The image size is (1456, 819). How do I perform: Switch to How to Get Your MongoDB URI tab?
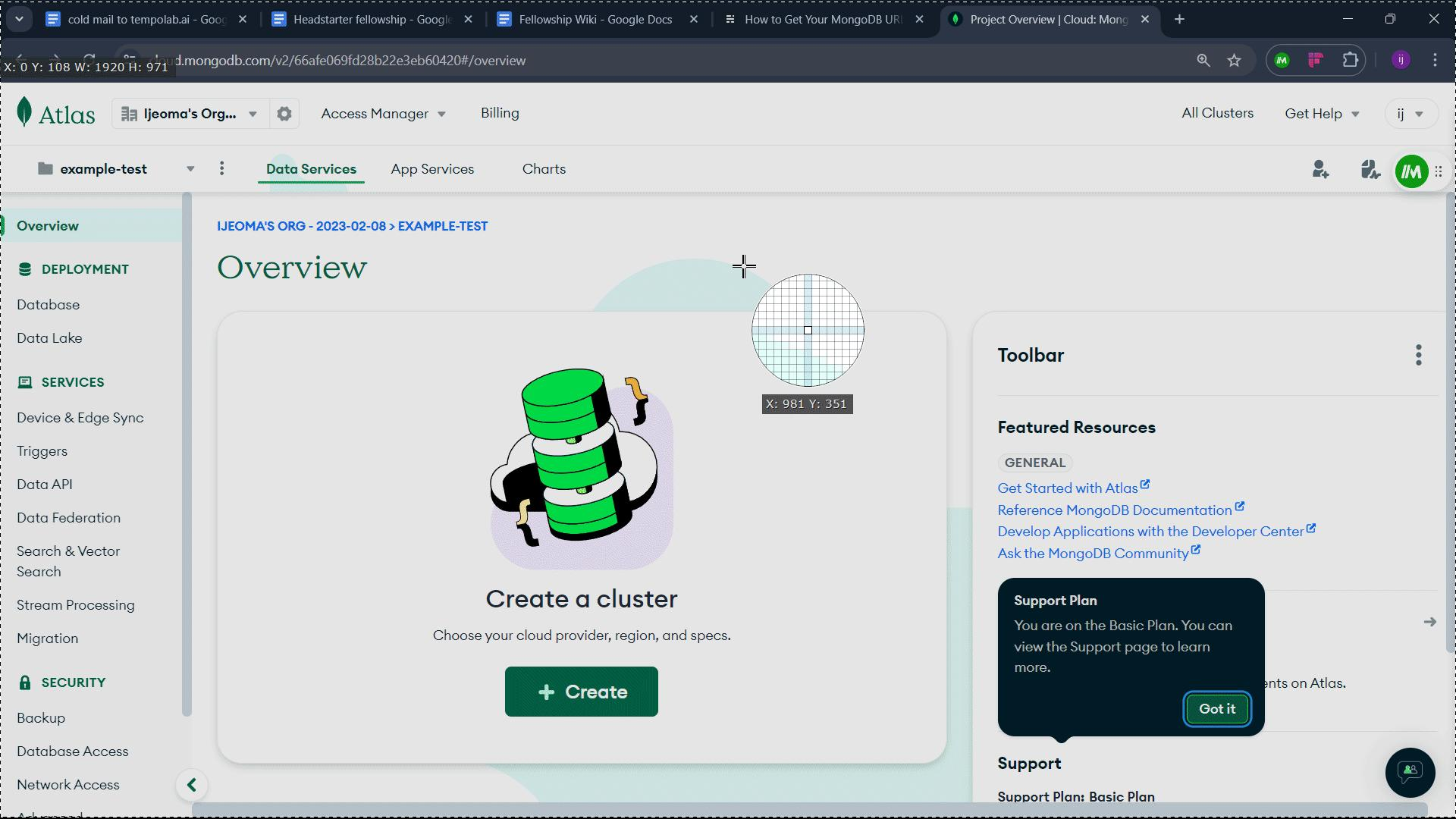[x=824, y=20]
